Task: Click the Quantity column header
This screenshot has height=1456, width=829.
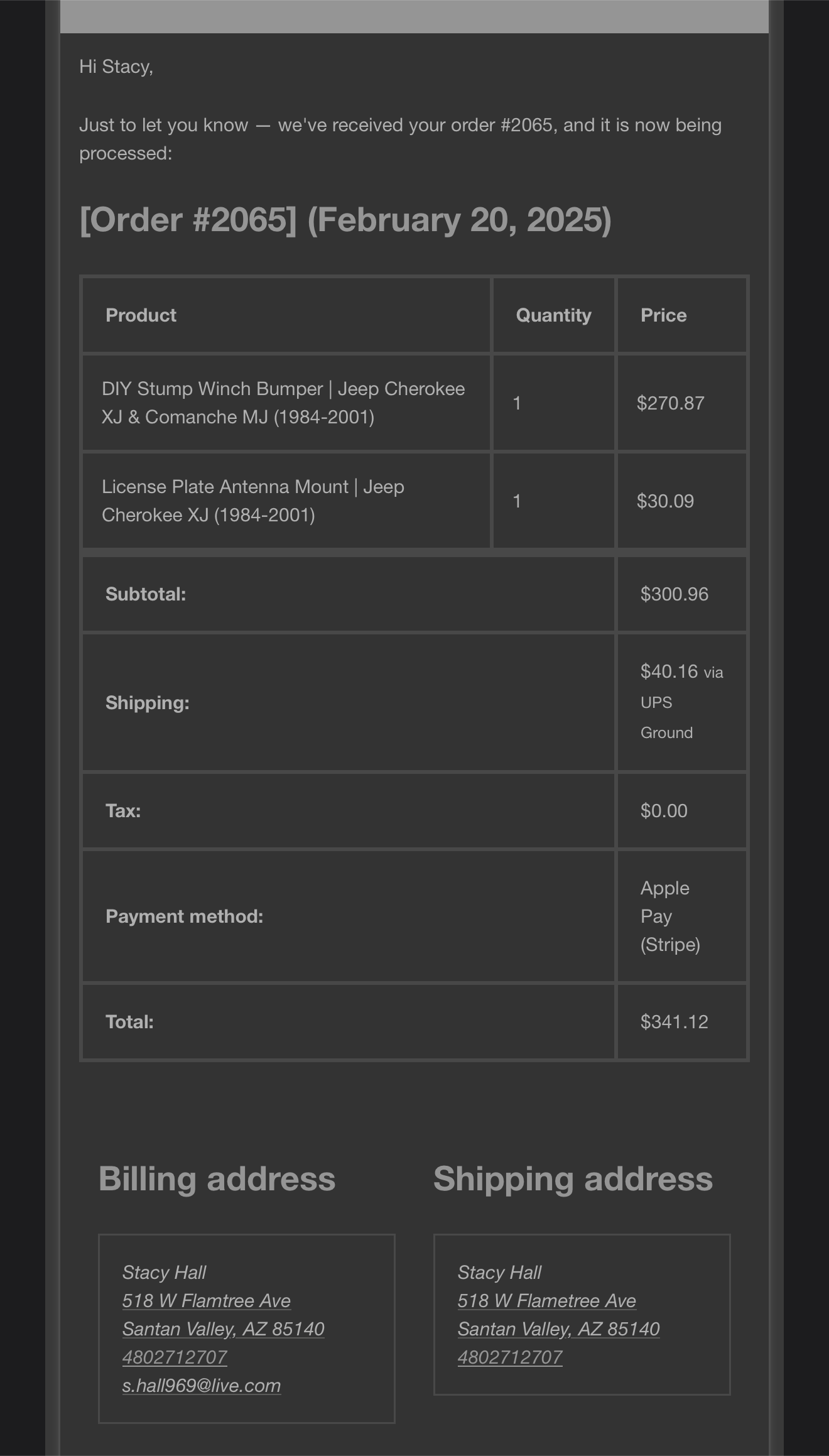Action: (x=553, y=315)
